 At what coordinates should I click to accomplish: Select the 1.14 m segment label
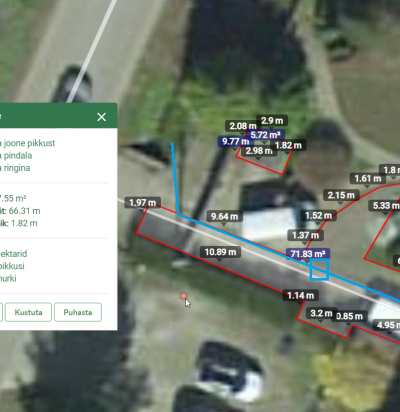[x=301, y=296]
